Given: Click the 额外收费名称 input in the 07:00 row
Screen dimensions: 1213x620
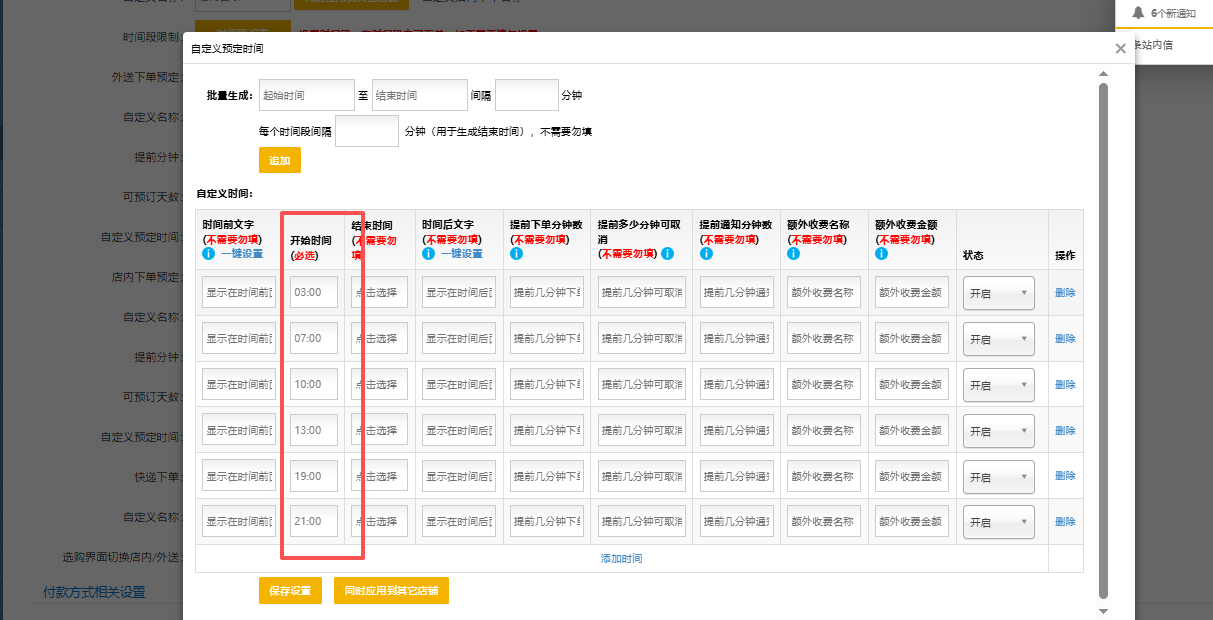Looking at the screenshot, I should click(x=824, y=339).
